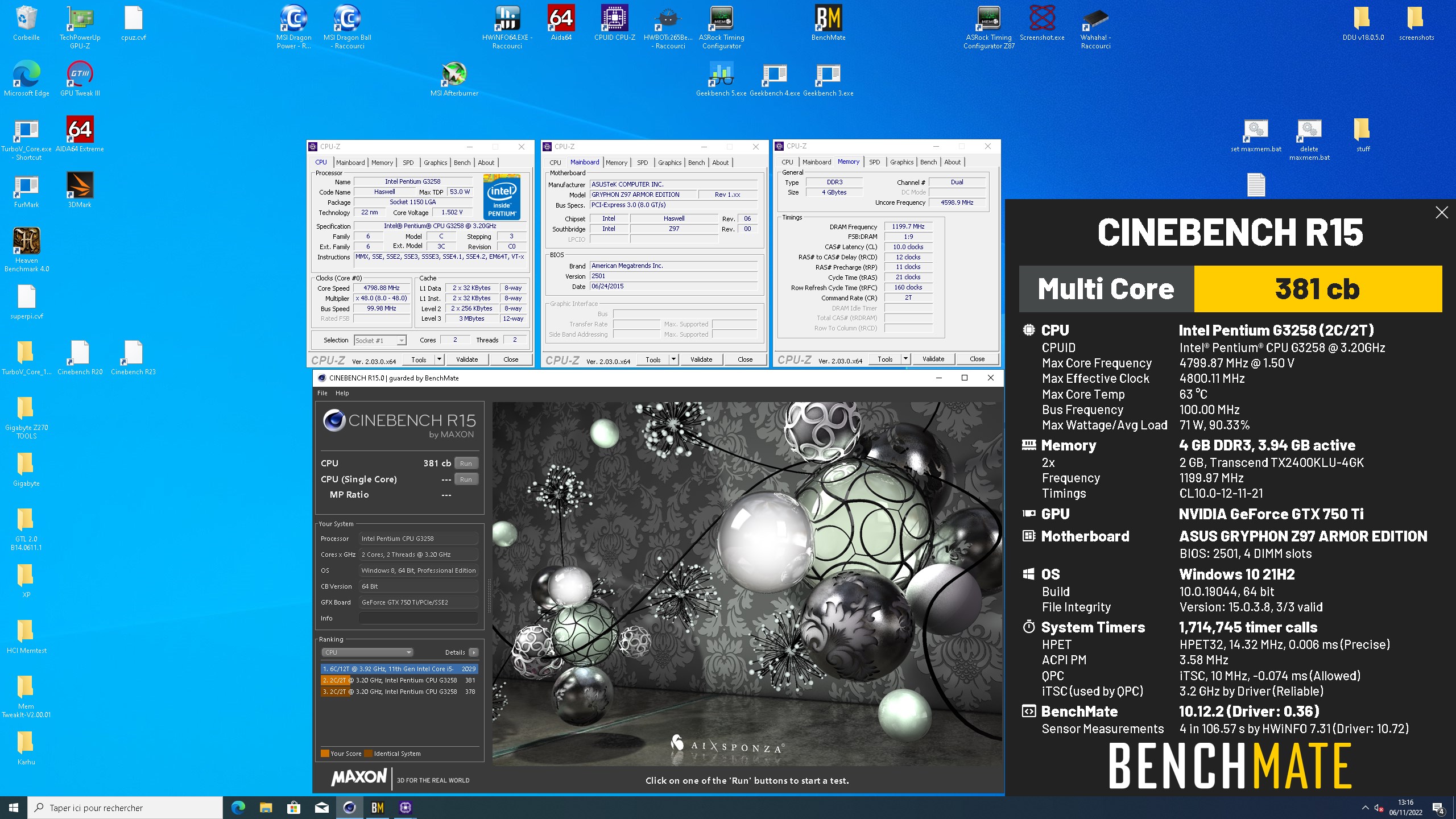Launch Aida64 desktop icon
Viewport: 1456px width, 819px height.
coord(561,23)
